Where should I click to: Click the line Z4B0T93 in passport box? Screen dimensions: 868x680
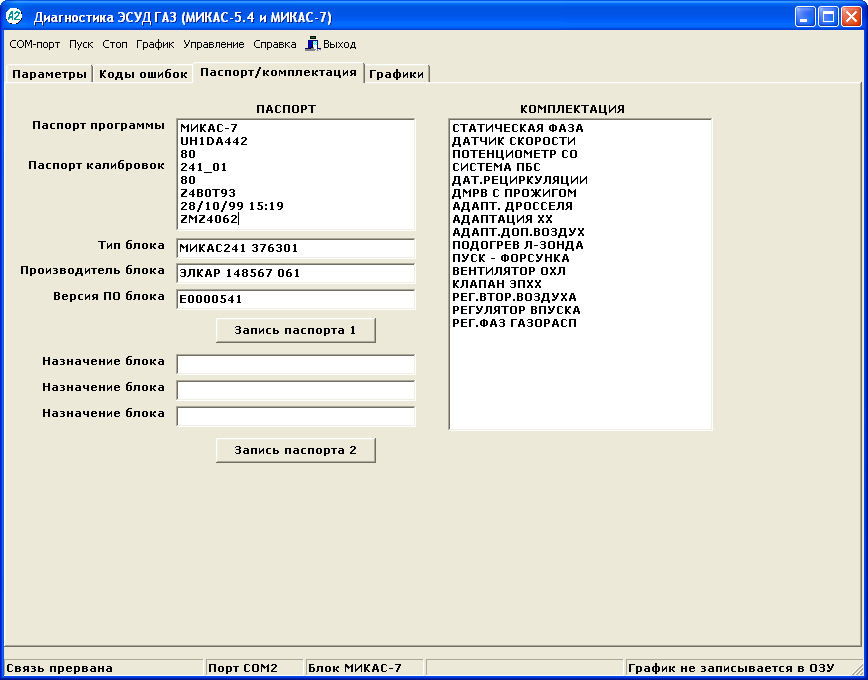tap(208, 193)
